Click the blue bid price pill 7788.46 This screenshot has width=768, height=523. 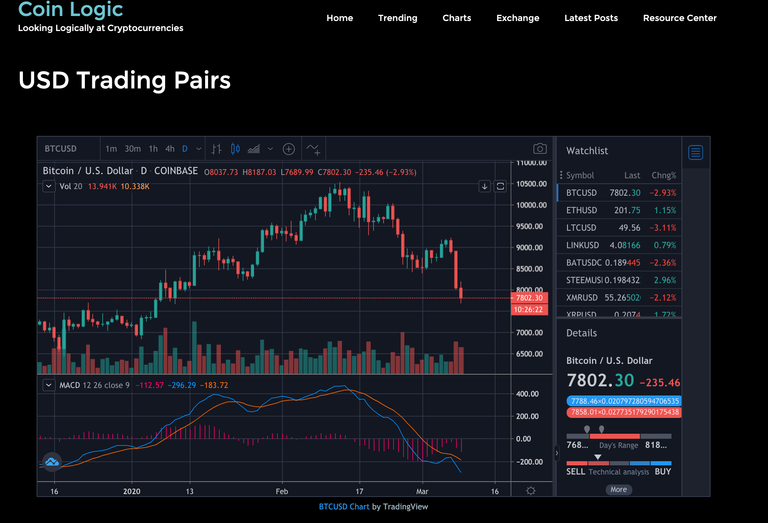tap(624, 401)
